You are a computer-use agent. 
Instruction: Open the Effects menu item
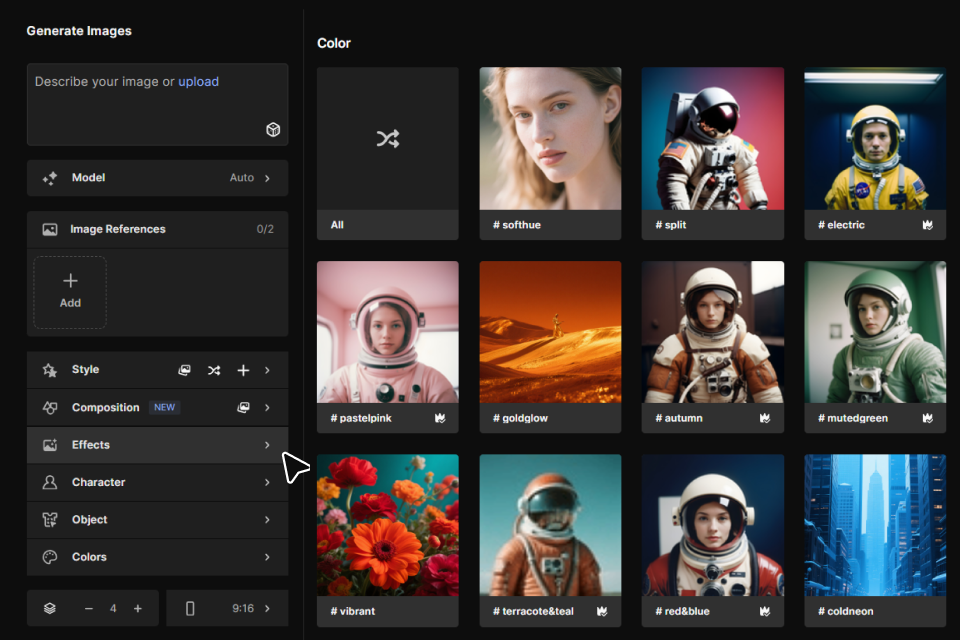click(157, 445)
